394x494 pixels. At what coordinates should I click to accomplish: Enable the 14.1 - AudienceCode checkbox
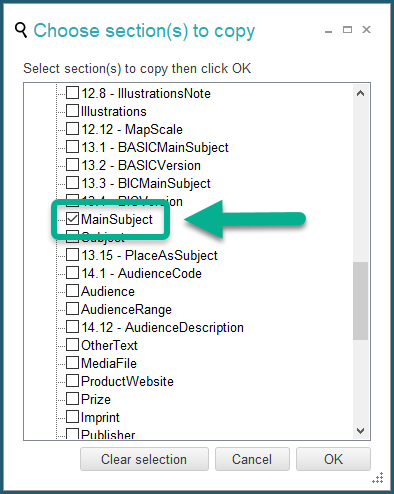72,273
